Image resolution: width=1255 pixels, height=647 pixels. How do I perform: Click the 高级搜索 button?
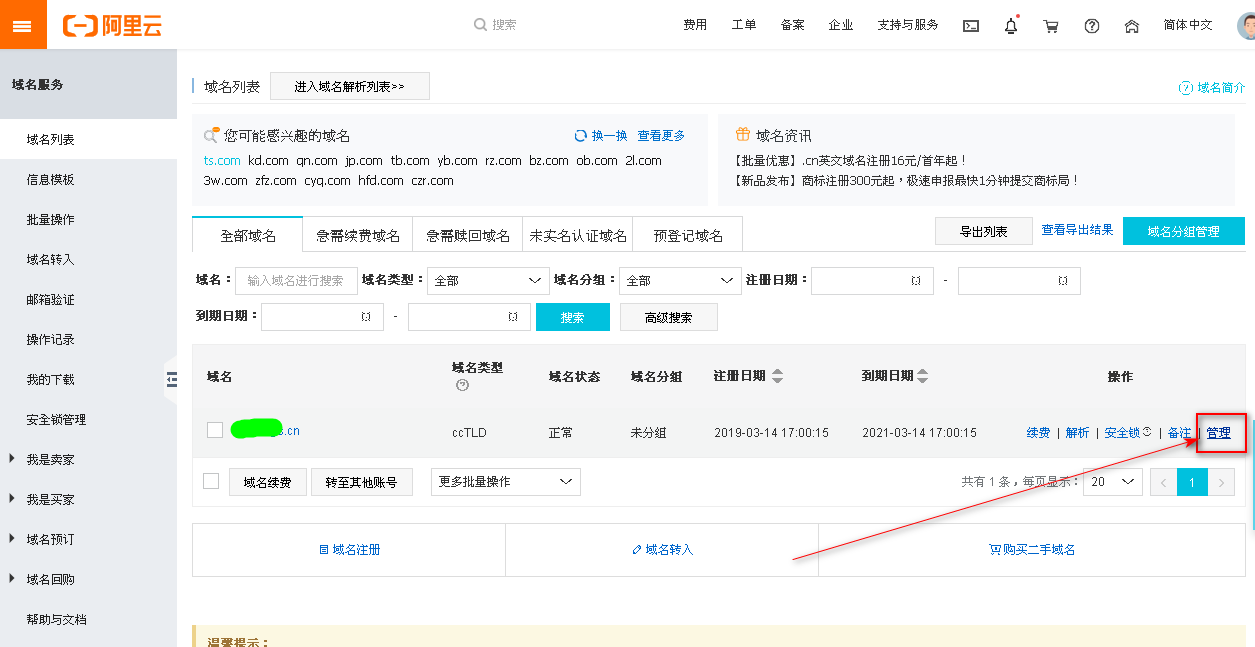click(668, 316)
